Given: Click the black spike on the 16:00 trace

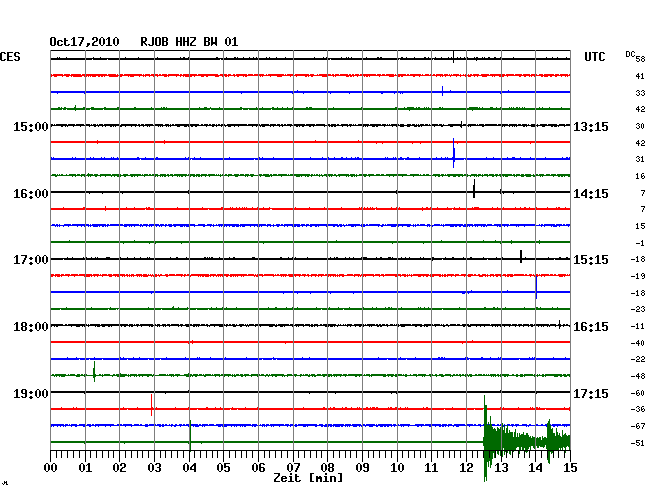Looking at the screenshot, I should click(x=474, y=189).
